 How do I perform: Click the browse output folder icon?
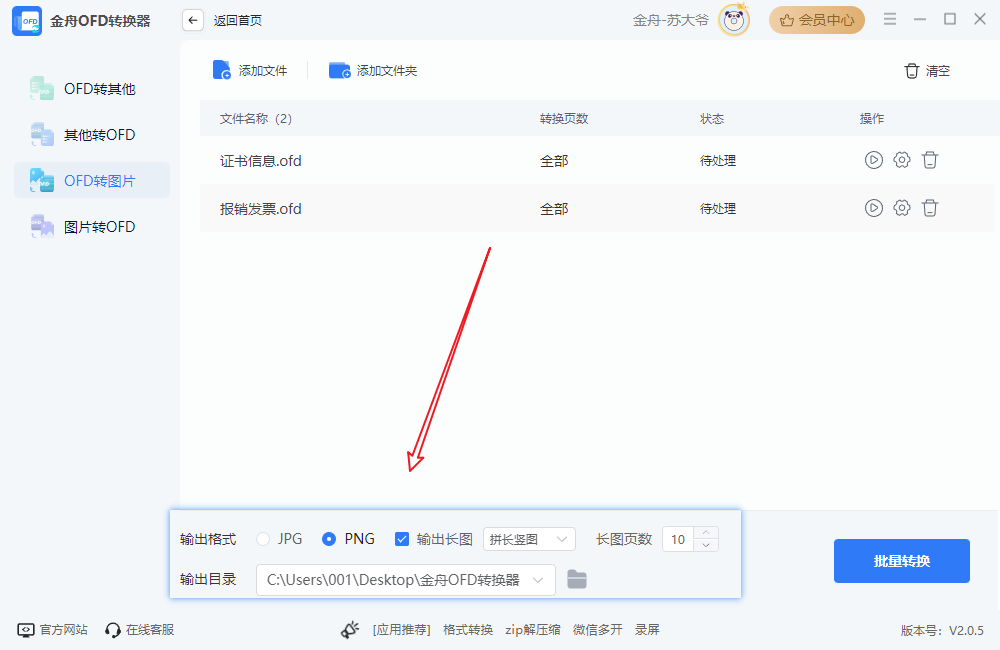[577, 579]
